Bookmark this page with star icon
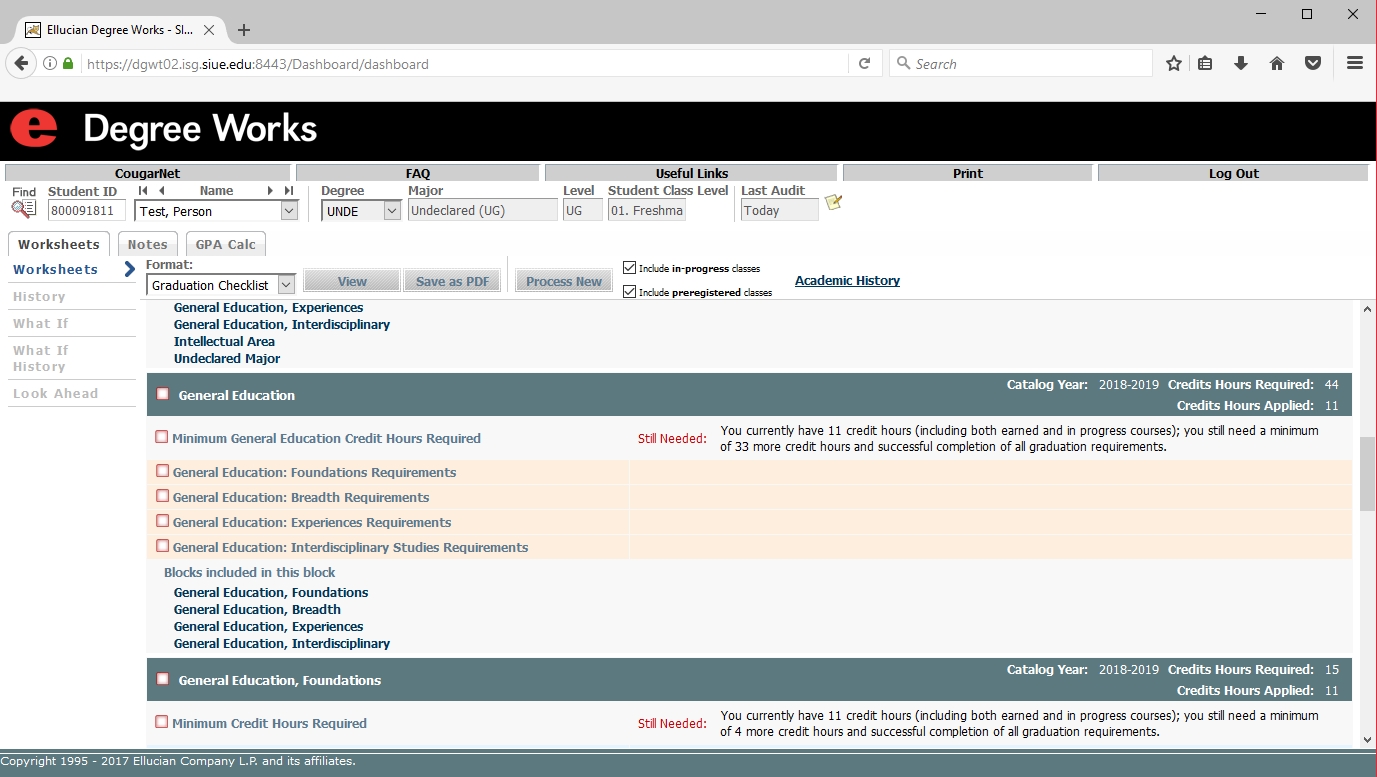This screenshot has width=1377, height=777. [x=1174, y=64]
